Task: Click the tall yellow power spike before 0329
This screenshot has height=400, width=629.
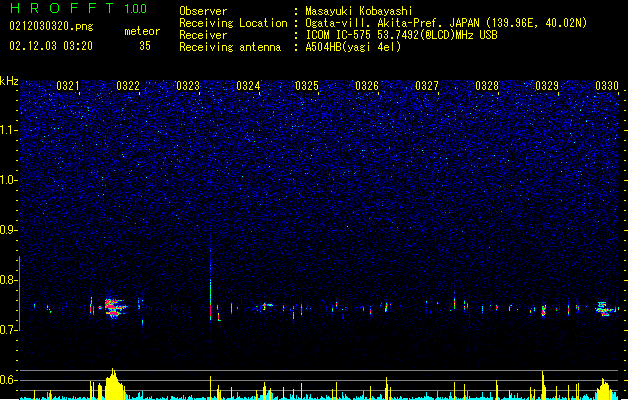Action: coord(543,385)
